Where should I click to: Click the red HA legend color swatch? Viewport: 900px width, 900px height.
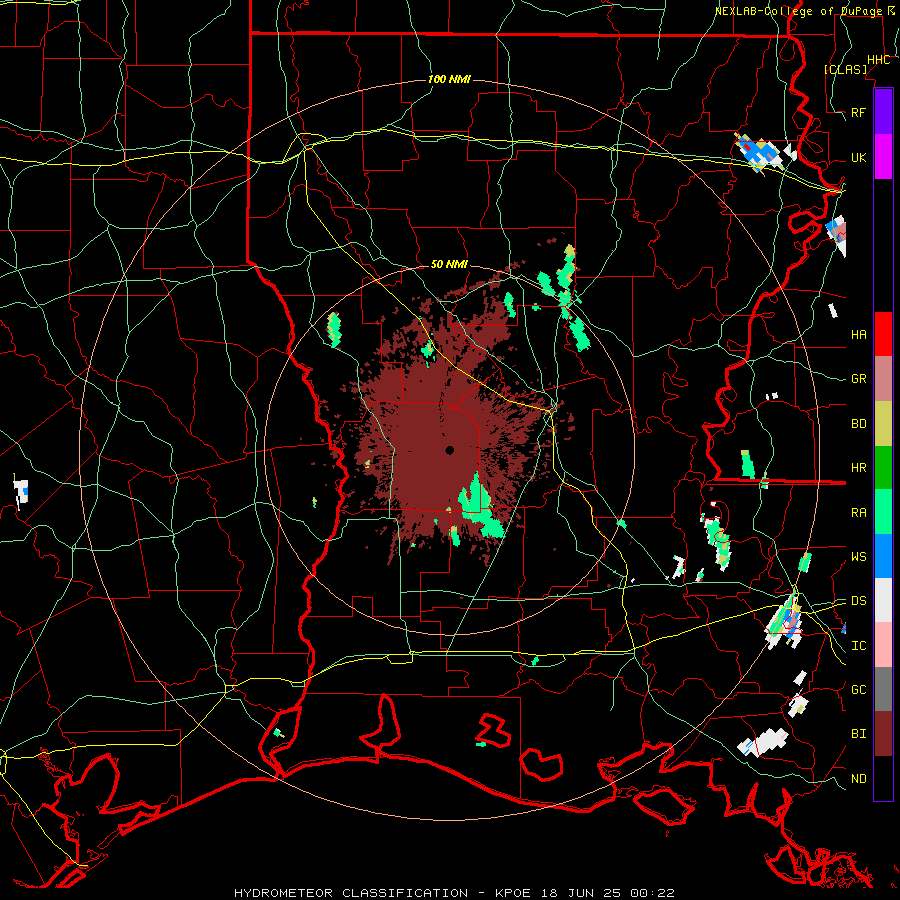coord(883,334)
